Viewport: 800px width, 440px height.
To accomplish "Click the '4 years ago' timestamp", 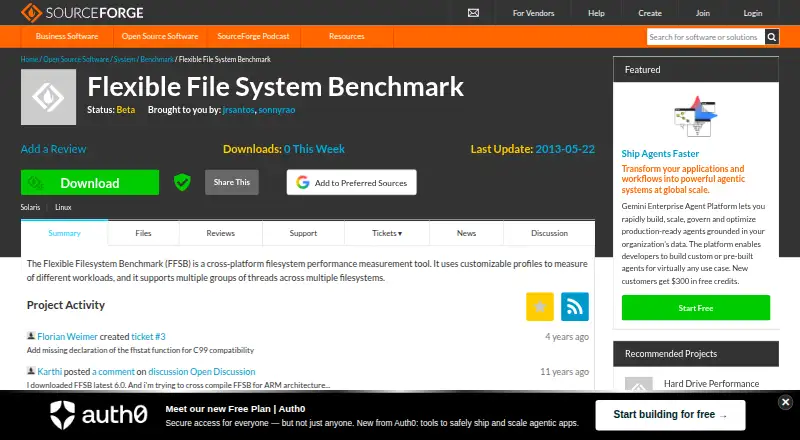I will pos(567,336).
